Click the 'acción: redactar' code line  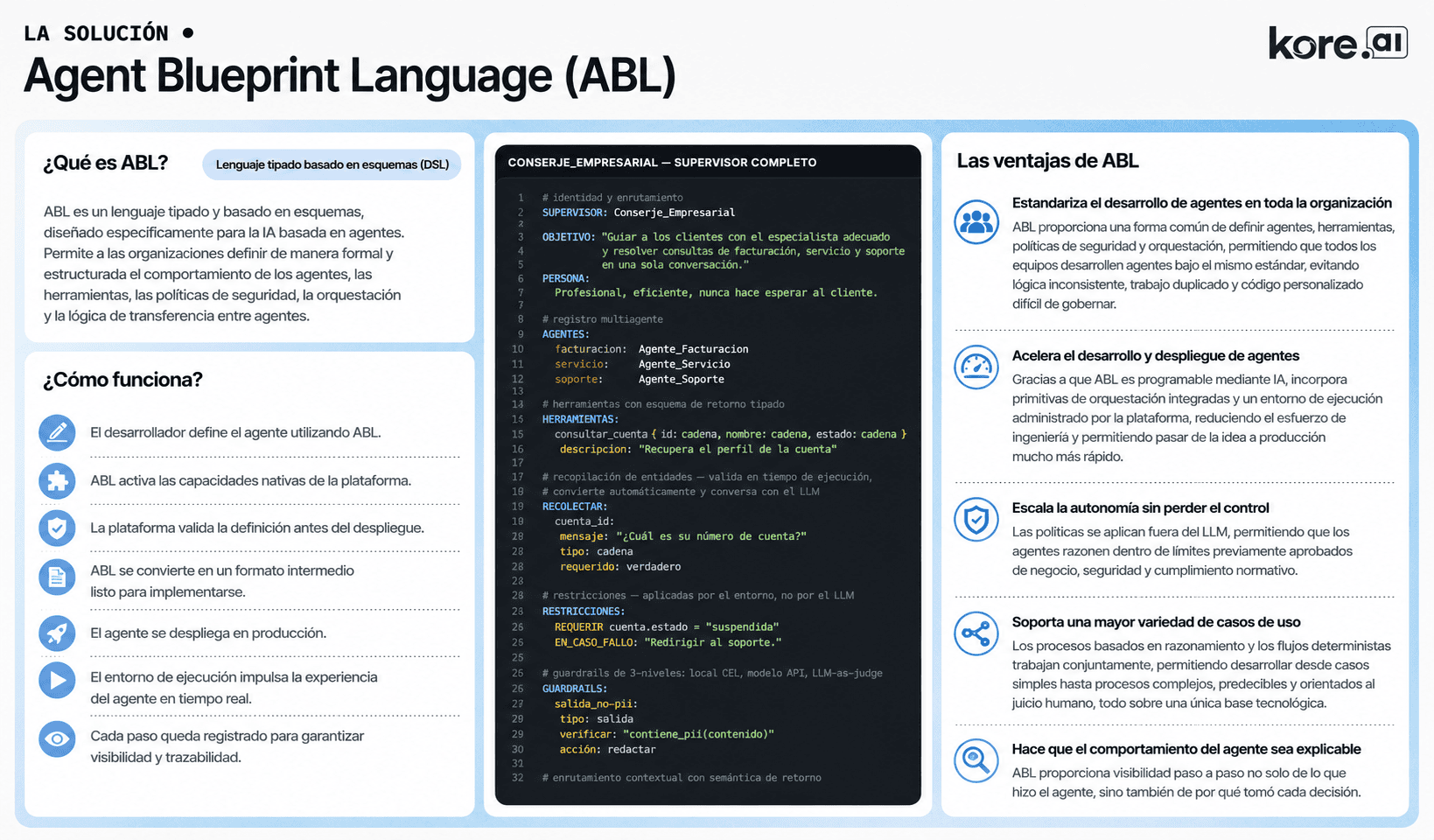point(608,750)
